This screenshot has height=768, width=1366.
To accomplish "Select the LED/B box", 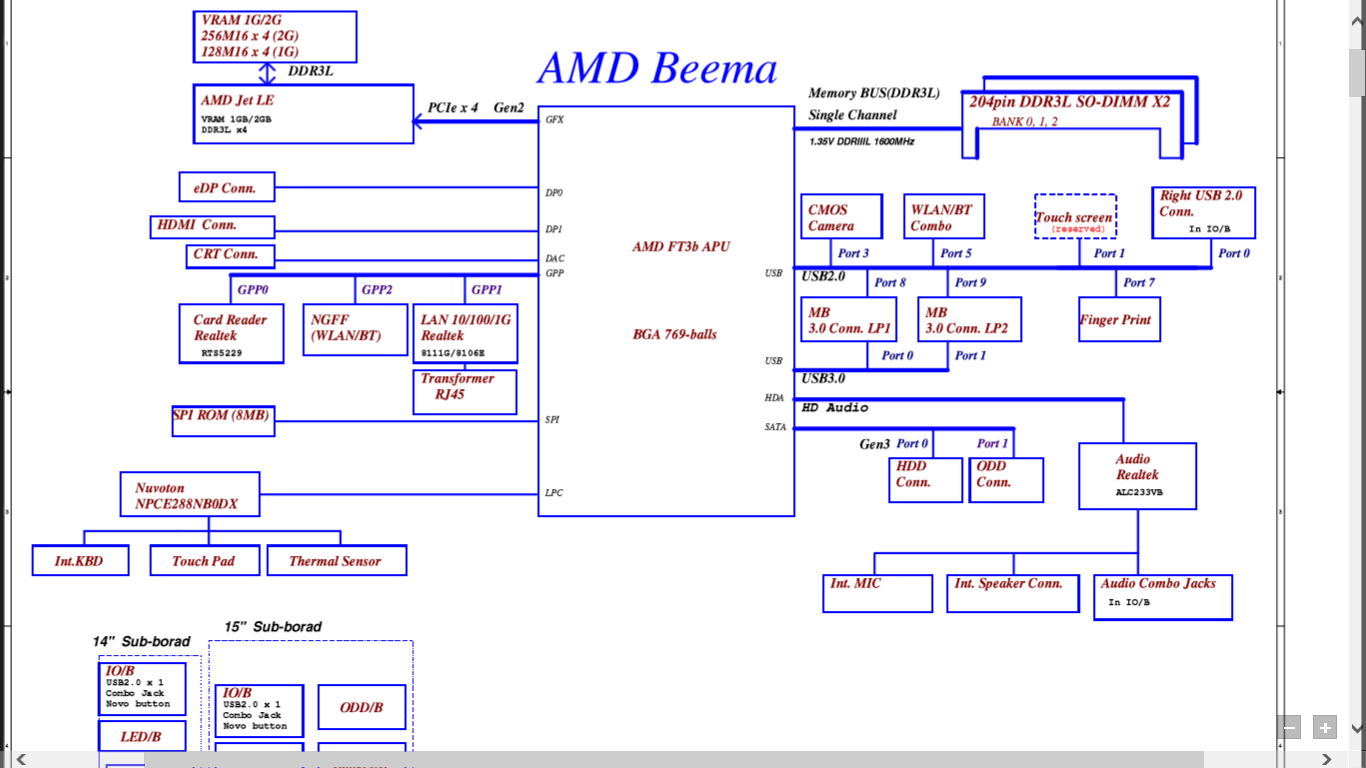I will (x=142, y=737).
